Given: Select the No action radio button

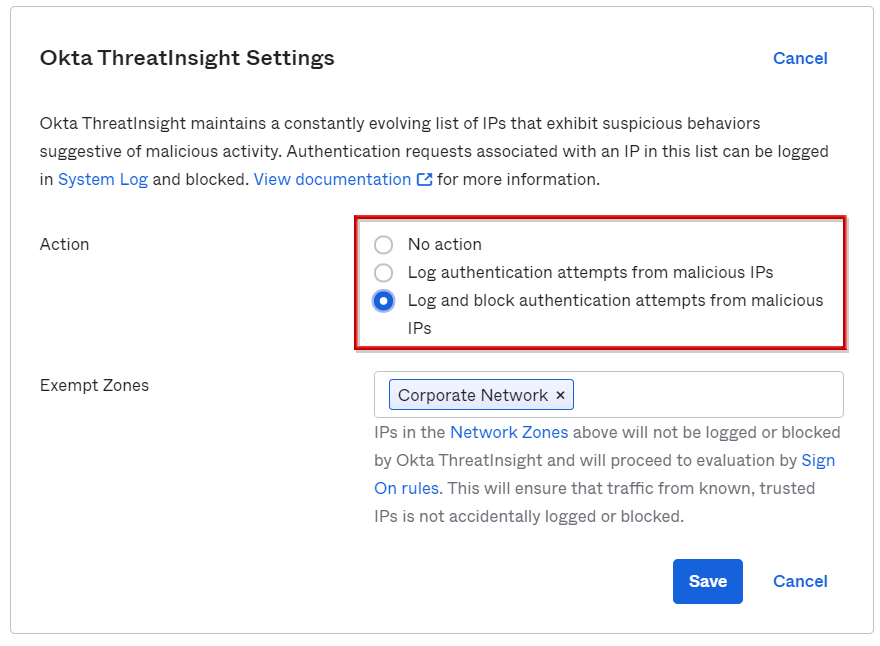Looking at the screenshot, I should [383, 245].
